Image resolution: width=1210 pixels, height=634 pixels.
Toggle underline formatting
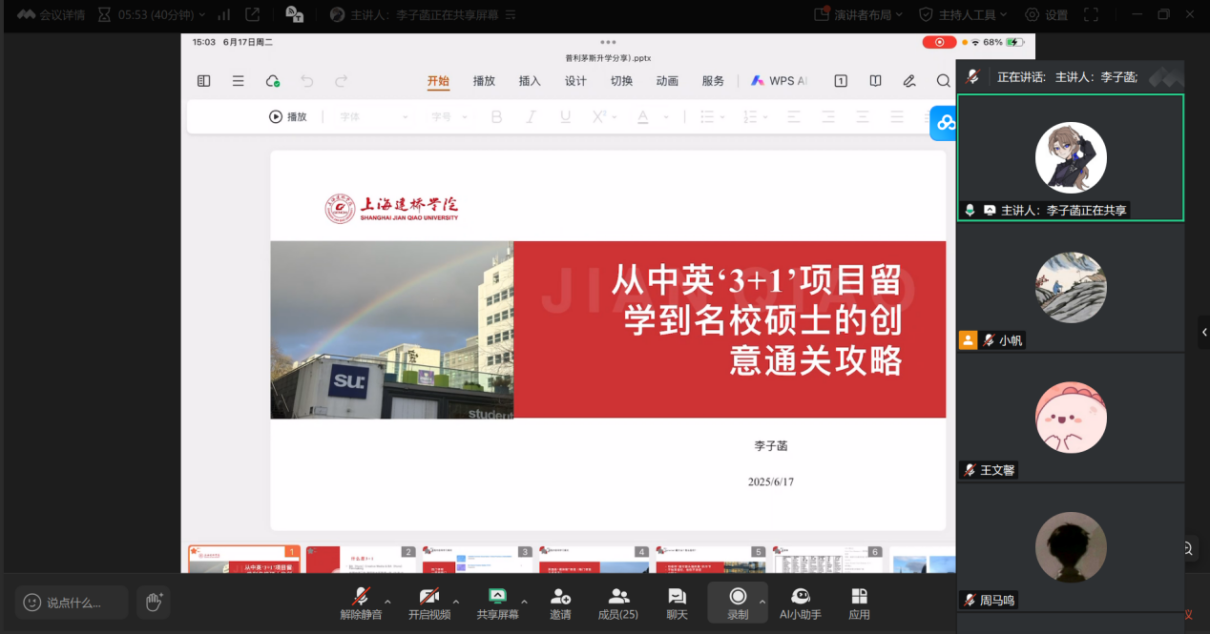click(x=565, y=117)
